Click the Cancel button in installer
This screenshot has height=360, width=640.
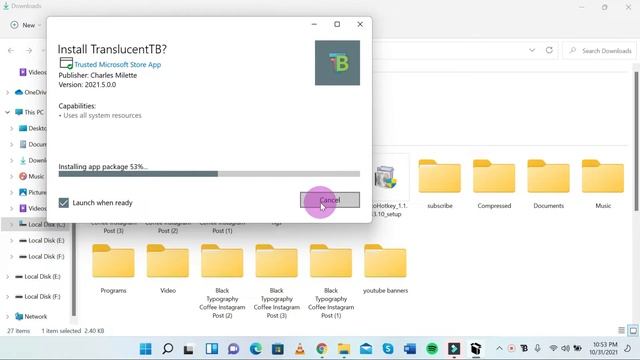[x=330, y=200]
